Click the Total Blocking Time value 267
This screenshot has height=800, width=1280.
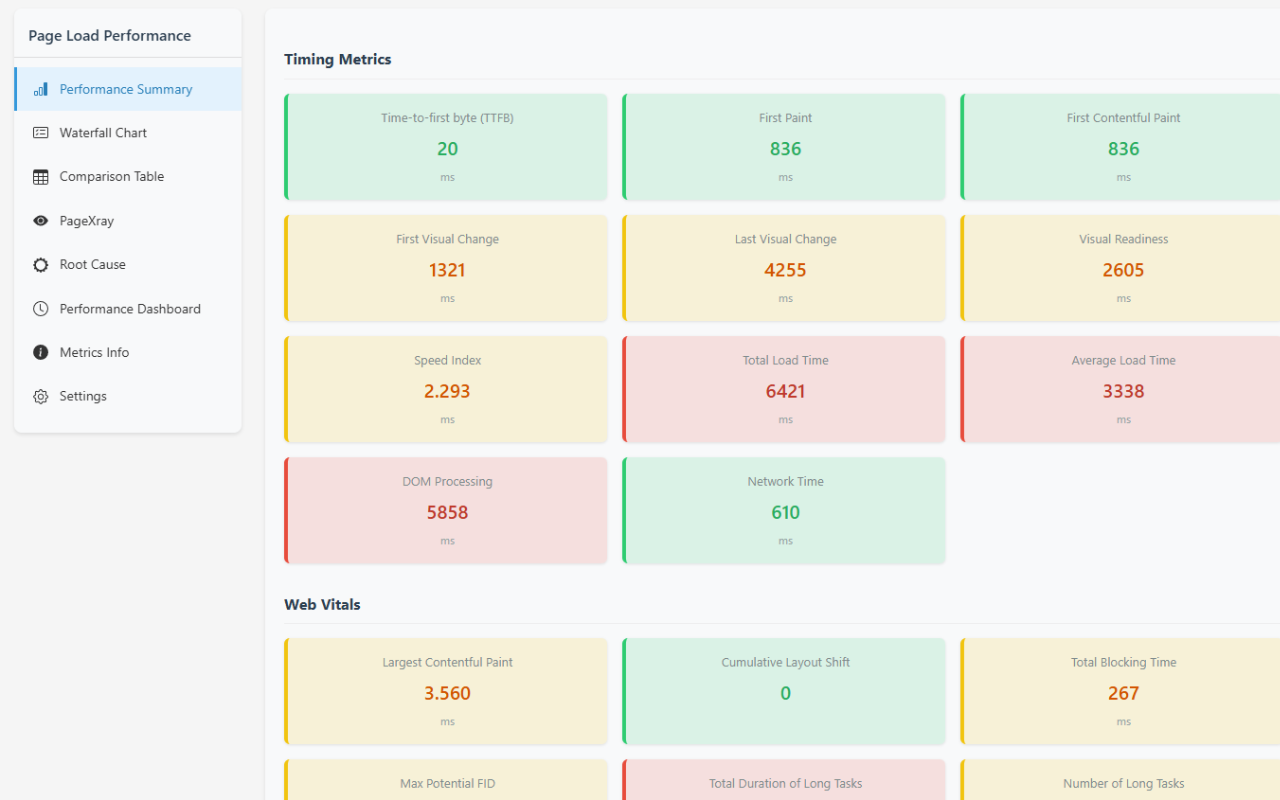coord(1123,693)
